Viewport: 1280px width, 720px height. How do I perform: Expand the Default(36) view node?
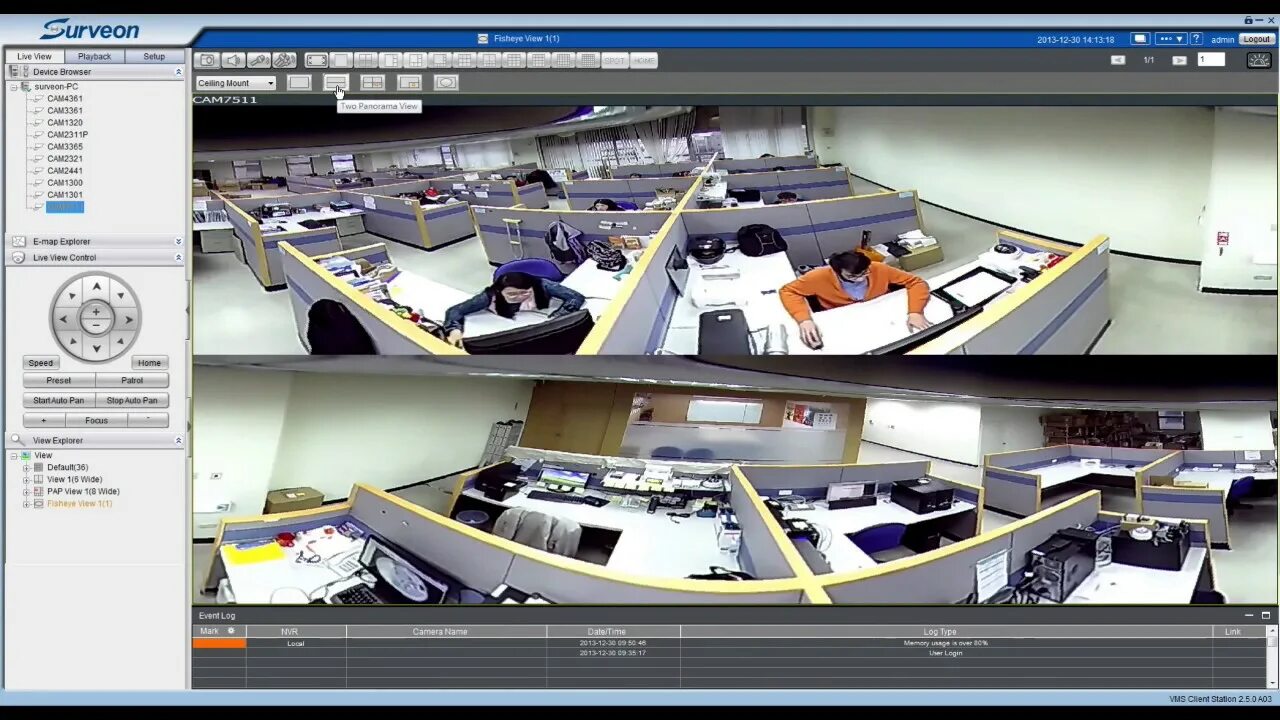point(26,468)
